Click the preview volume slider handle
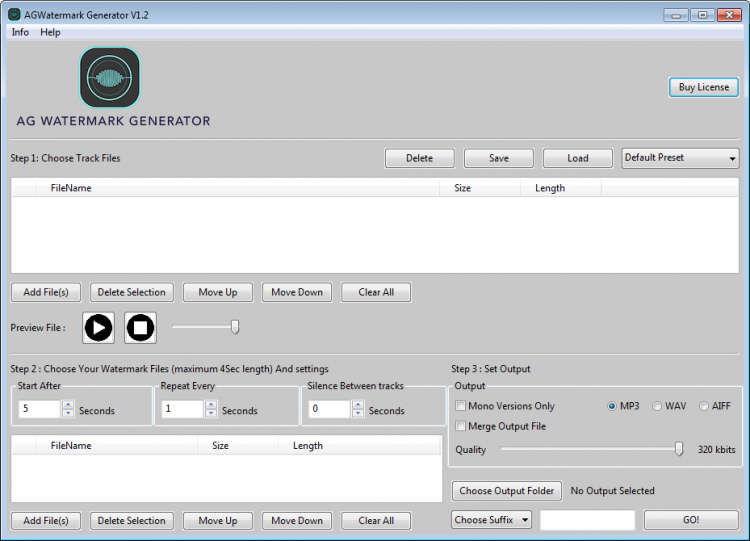Viewport: 750px width, 541px height. (235, 327)
